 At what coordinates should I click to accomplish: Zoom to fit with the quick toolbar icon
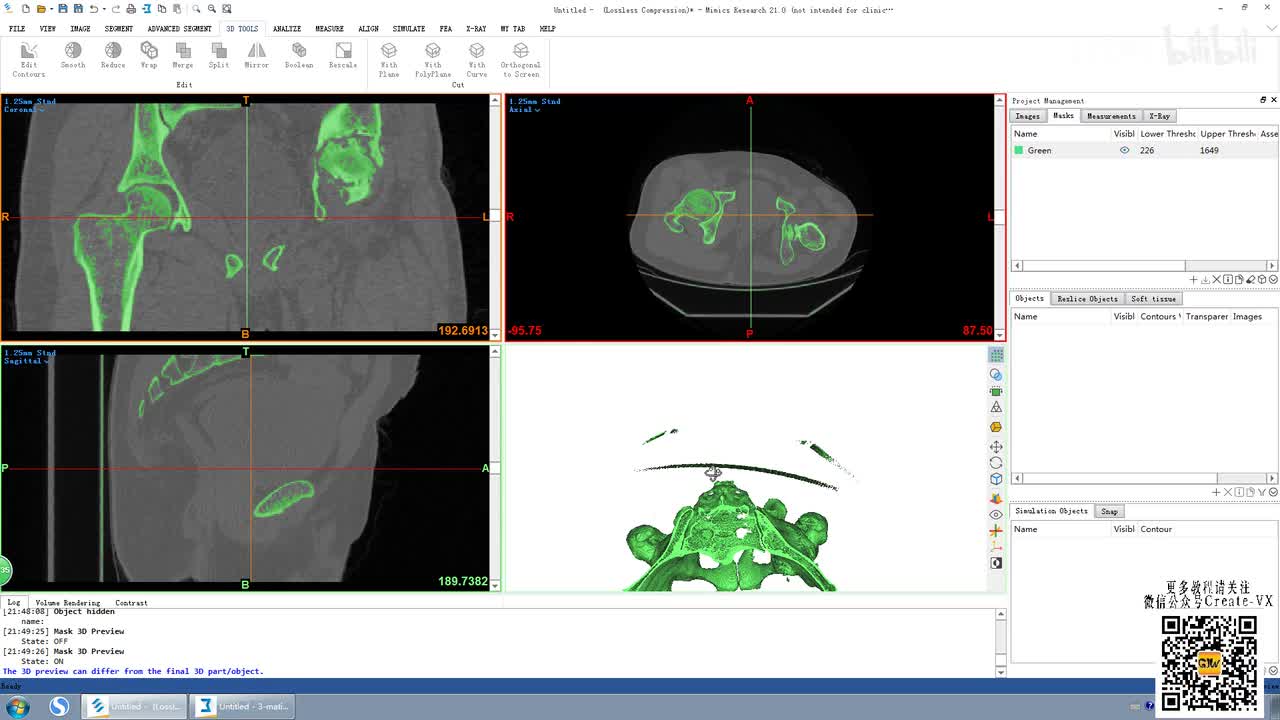tap(227, 9)
